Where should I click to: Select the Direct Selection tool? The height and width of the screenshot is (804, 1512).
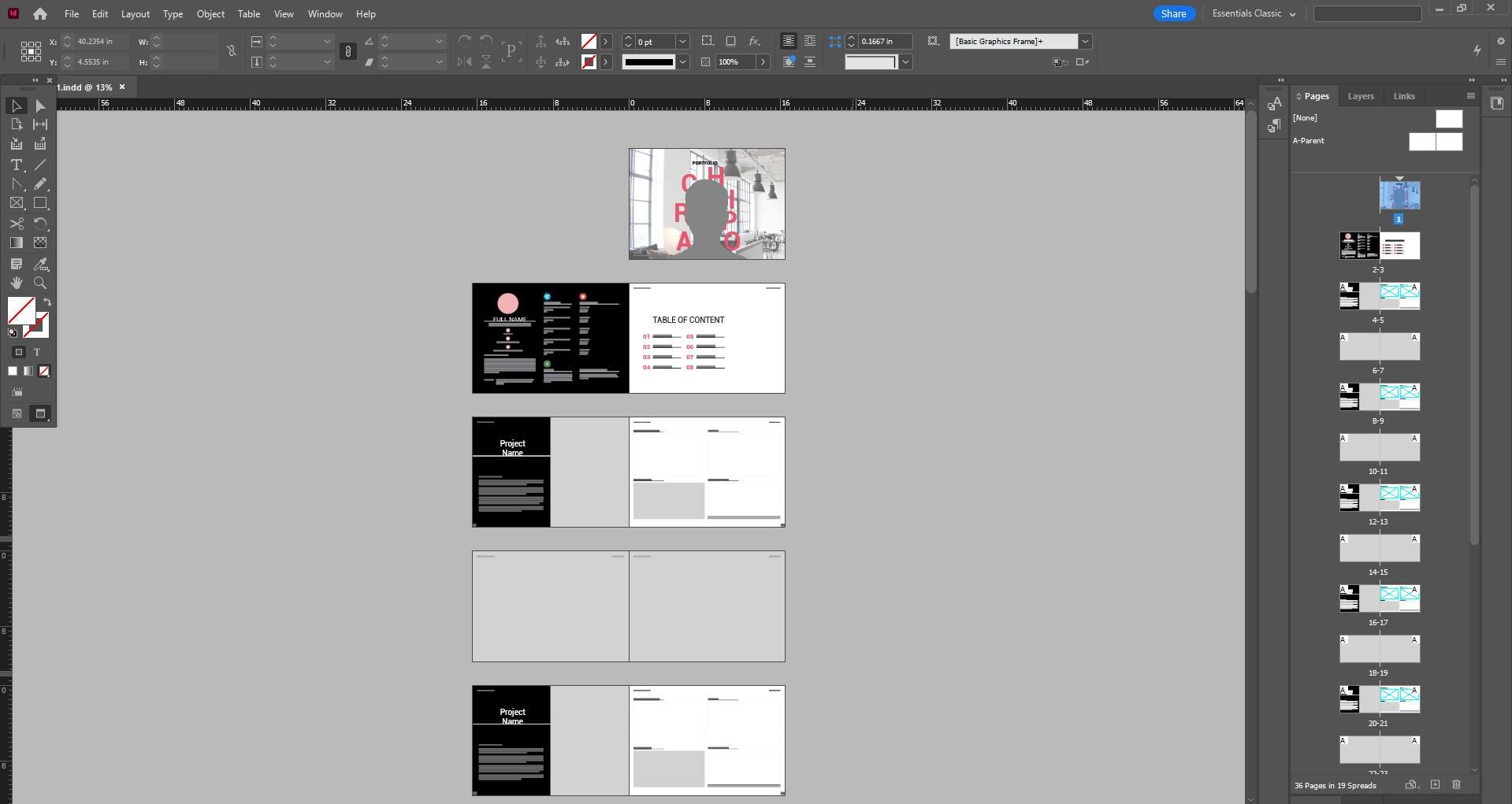tap(40, 106)
